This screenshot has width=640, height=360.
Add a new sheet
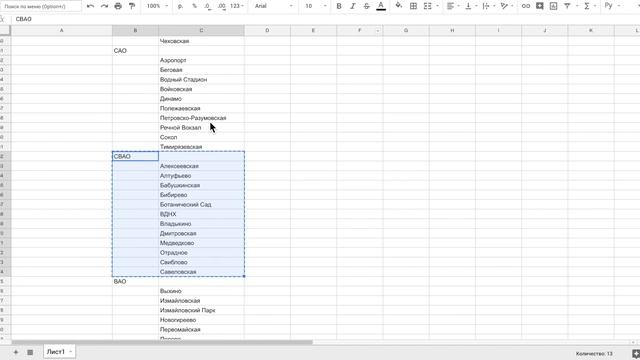(16, 352)
